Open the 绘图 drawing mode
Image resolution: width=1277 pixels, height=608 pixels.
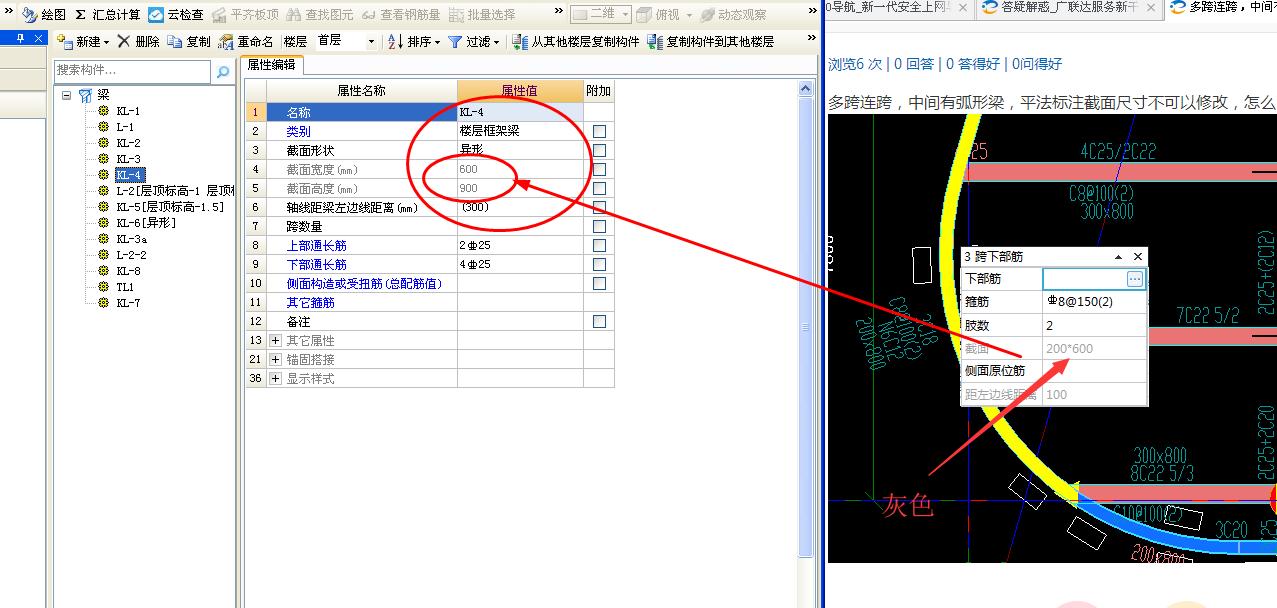(45, 15)
